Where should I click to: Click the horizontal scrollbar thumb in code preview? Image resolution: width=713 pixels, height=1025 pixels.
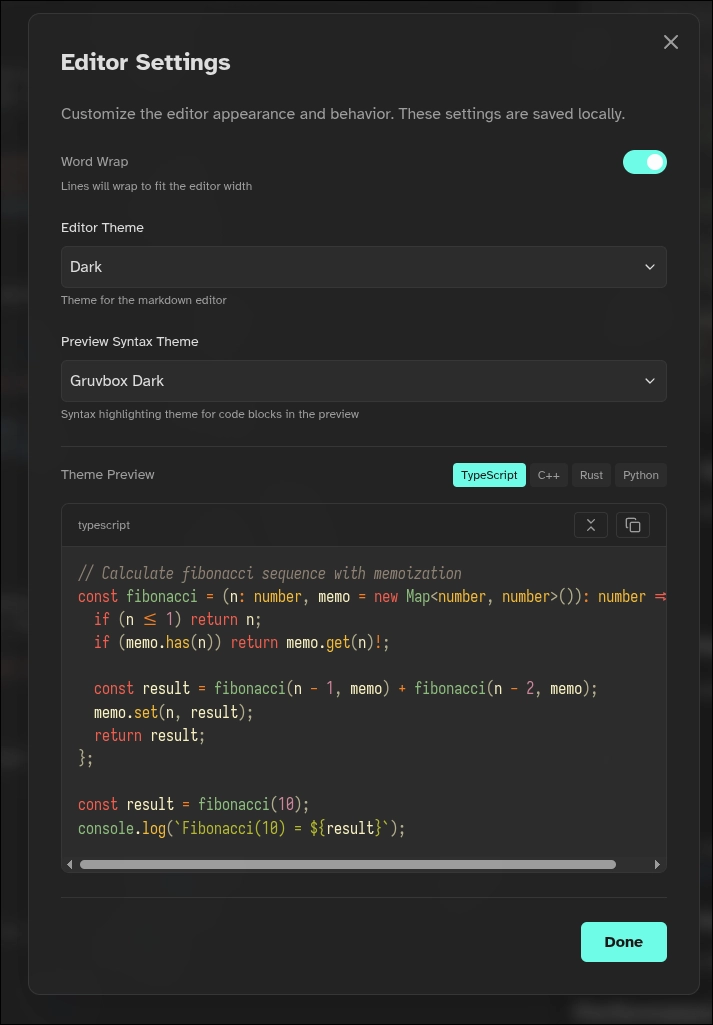347,864
